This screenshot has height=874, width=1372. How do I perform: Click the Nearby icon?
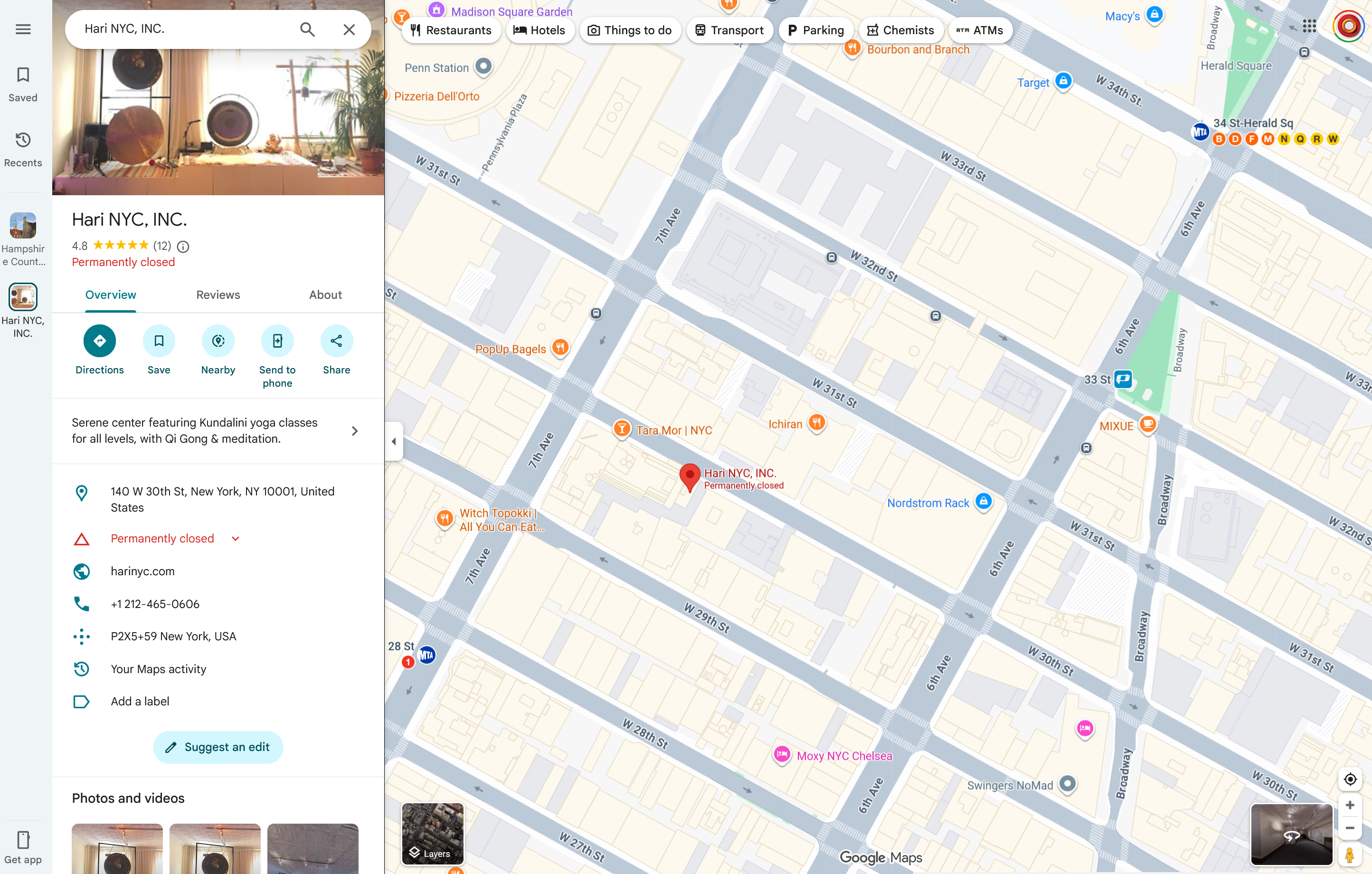pyautogui.click(x=218, y=341)
